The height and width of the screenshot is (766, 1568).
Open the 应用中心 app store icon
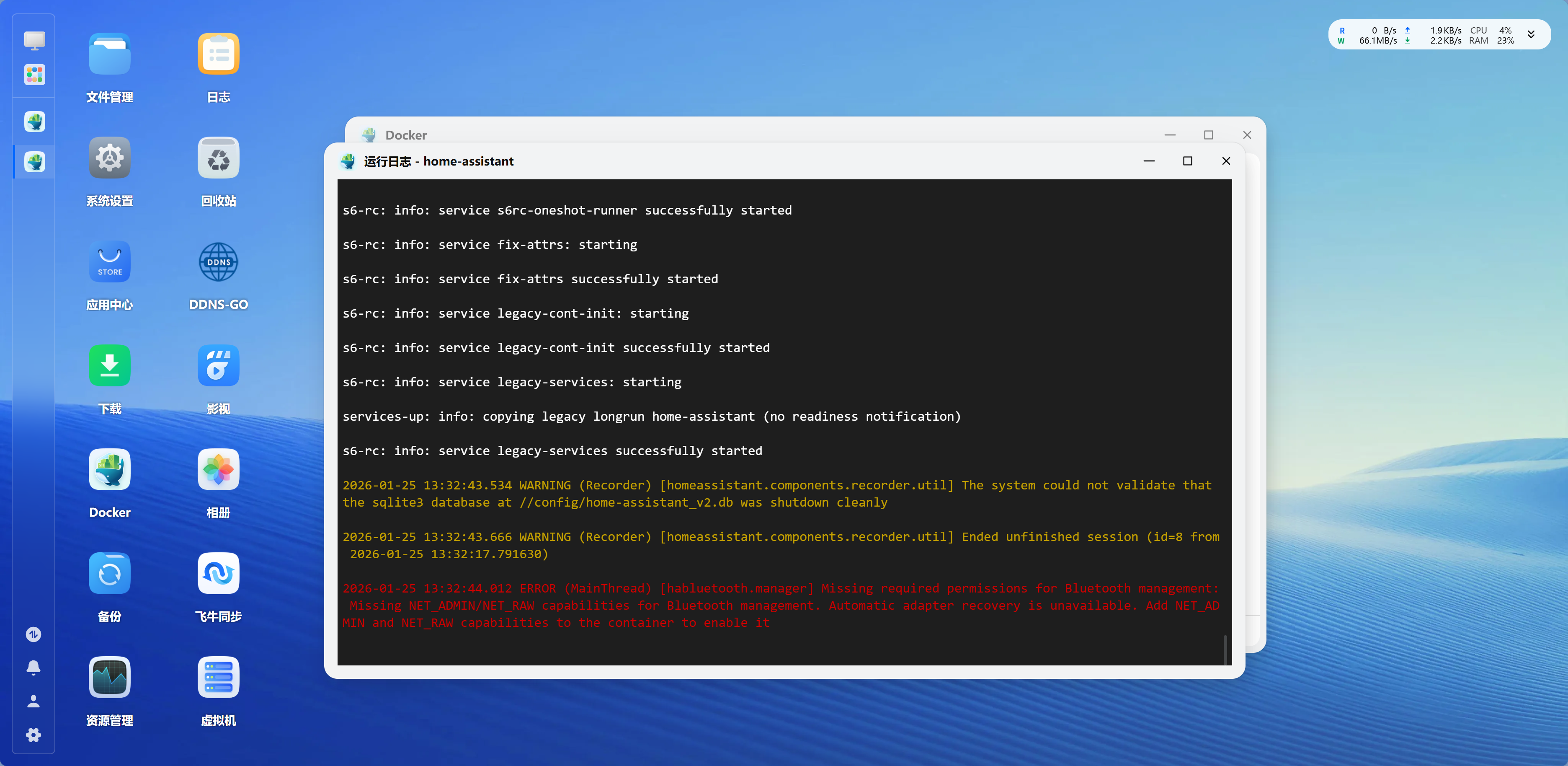pos(110,262)
